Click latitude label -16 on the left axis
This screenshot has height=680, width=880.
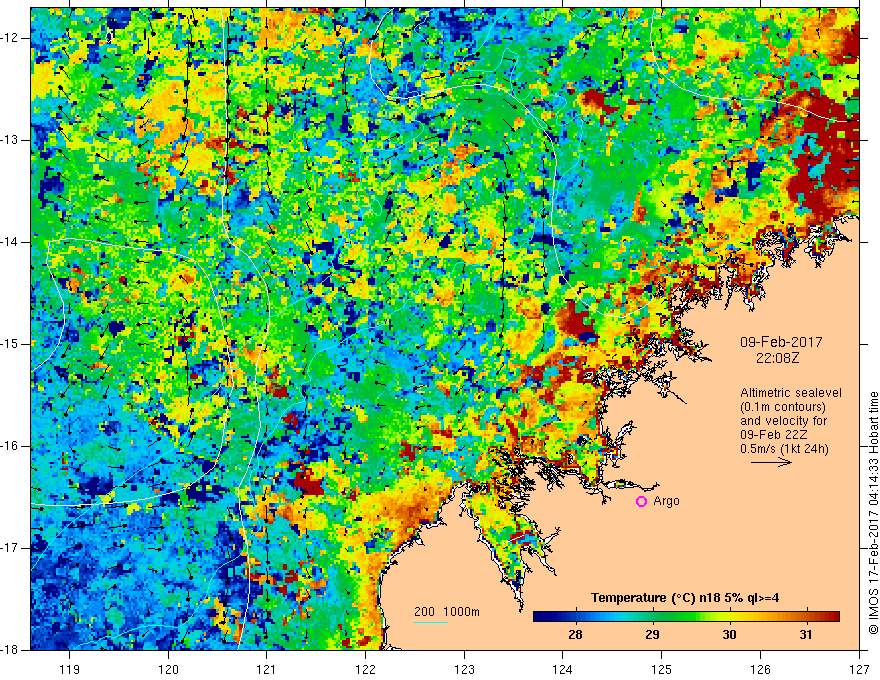coord(10,446)
